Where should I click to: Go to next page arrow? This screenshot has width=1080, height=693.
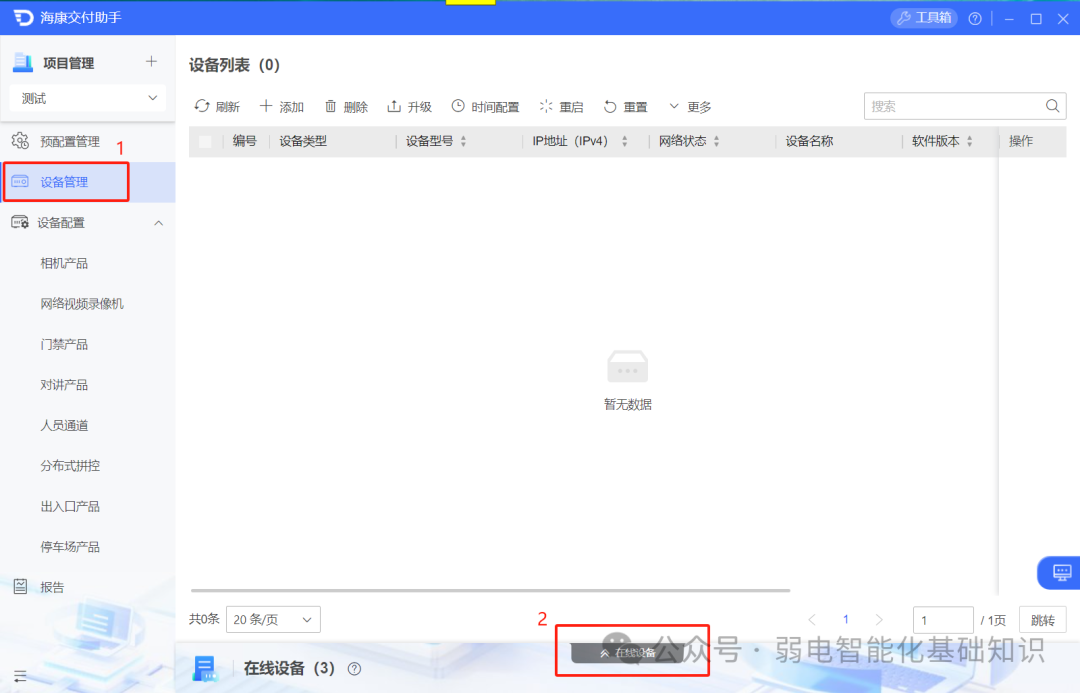point(879,620)
